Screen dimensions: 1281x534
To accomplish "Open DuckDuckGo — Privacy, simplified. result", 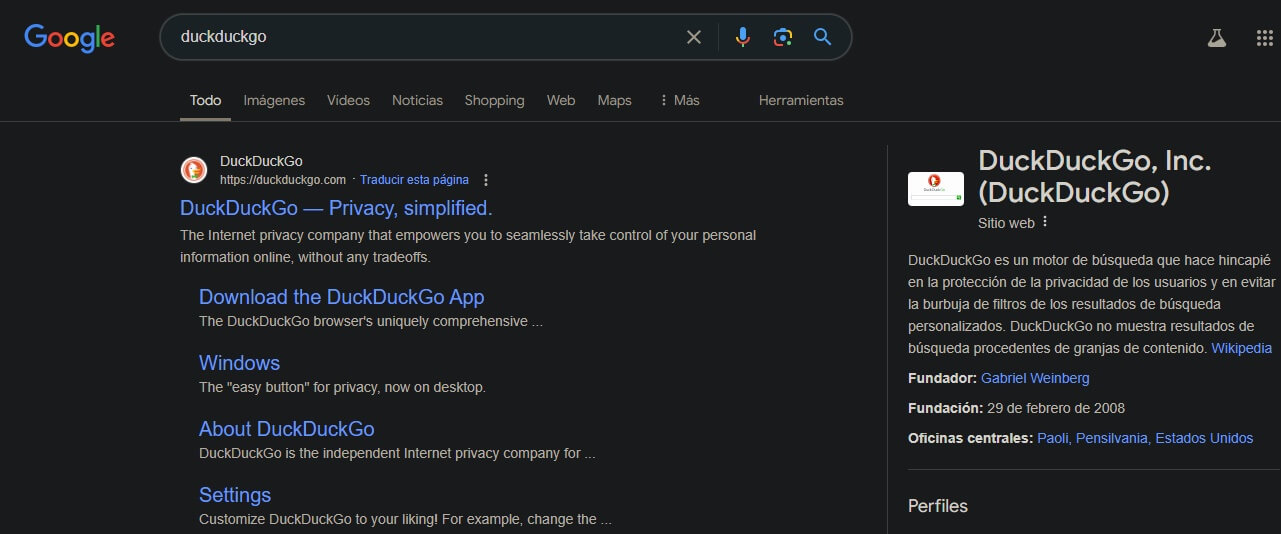I will click(336, 208).
